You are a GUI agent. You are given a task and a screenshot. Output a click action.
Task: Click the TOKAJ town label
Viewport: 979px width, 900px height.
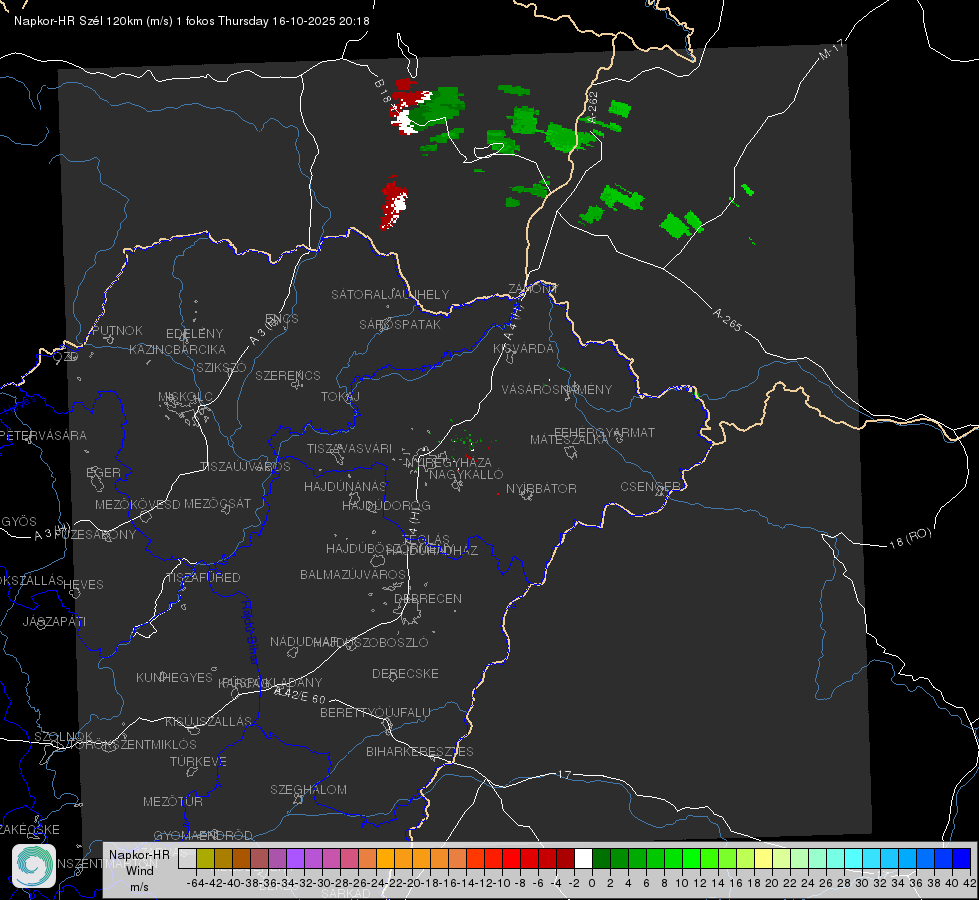tap(340, 397)
